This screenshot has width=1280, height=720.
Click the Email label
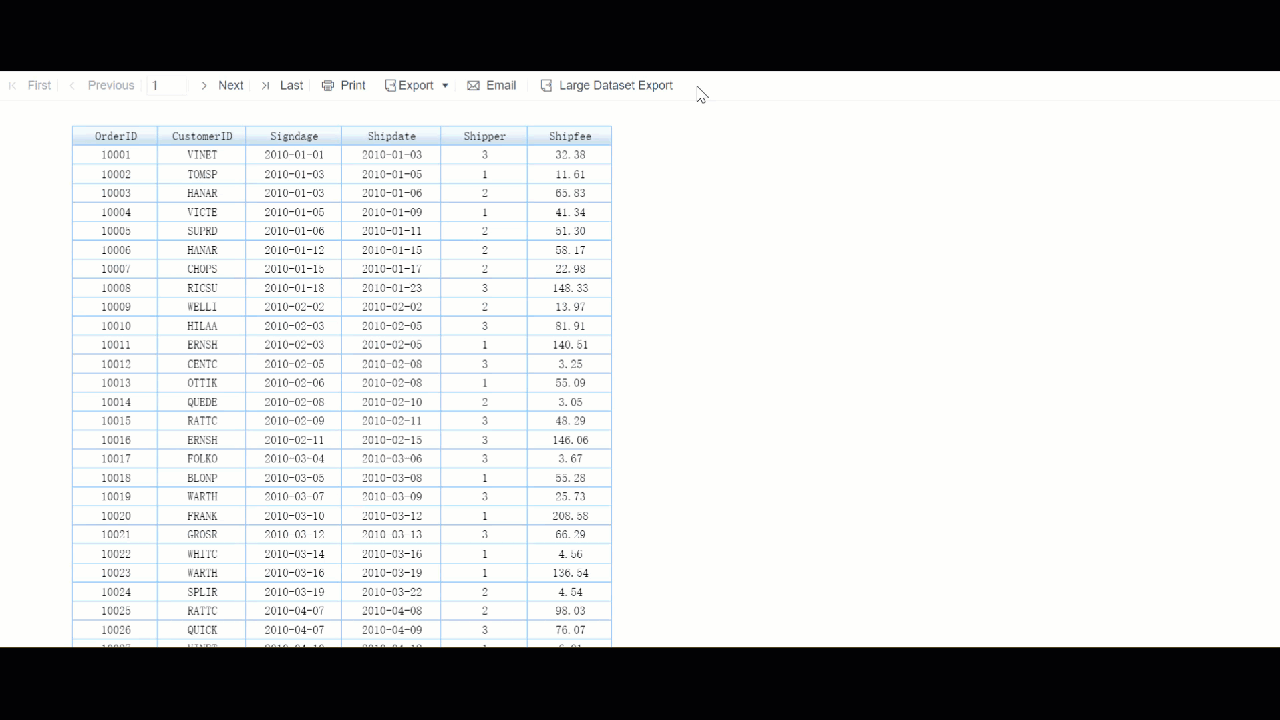[x=499, y=85]
